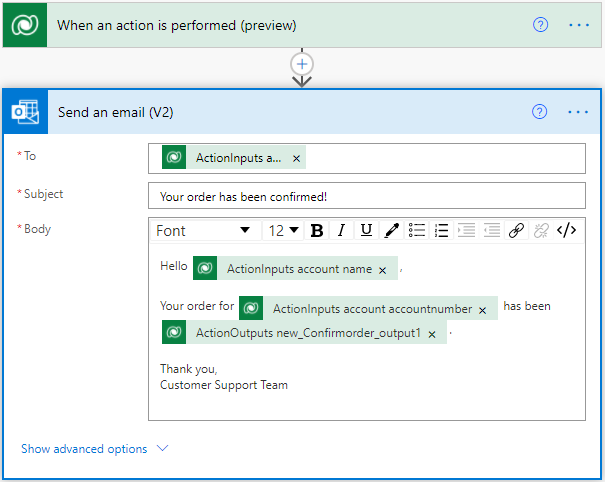The width and height of the screenshot is (605, 482).
Task: Click the 'Hello' text in the body
Action: tap(174, 266)
